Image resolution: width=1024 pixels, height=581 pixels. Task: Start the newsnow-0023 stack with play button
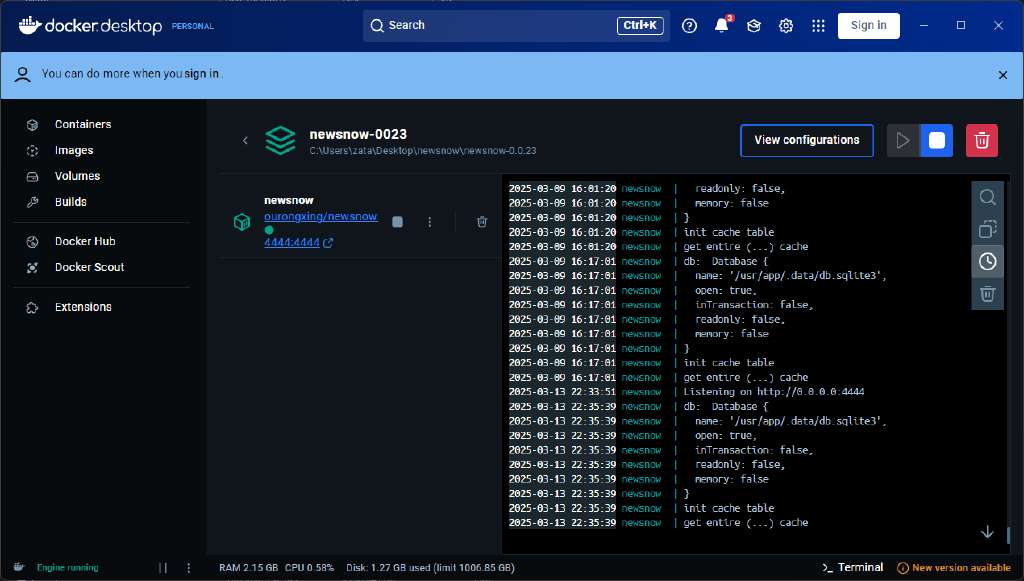click(903, 140)
